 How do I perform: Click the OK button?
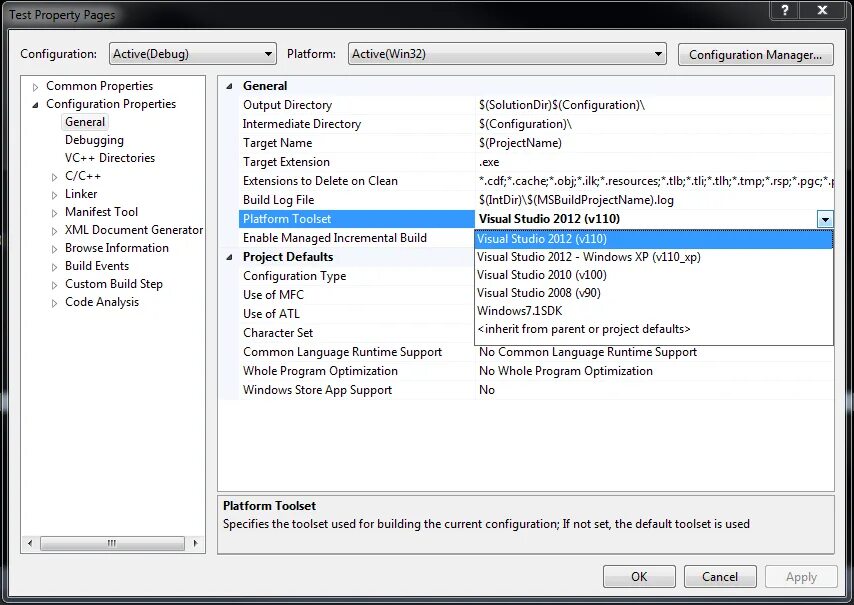639,577
